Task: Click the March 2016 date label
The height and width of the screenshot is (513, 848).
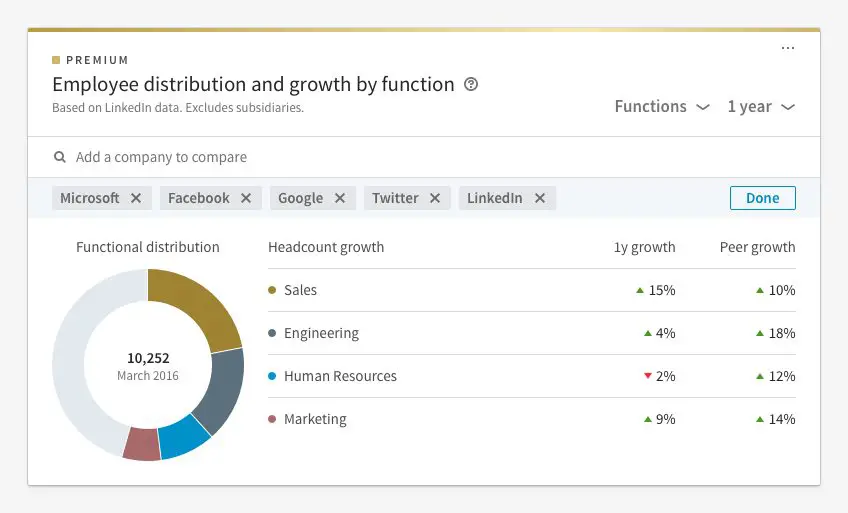Action: click(x=148, y=376)
